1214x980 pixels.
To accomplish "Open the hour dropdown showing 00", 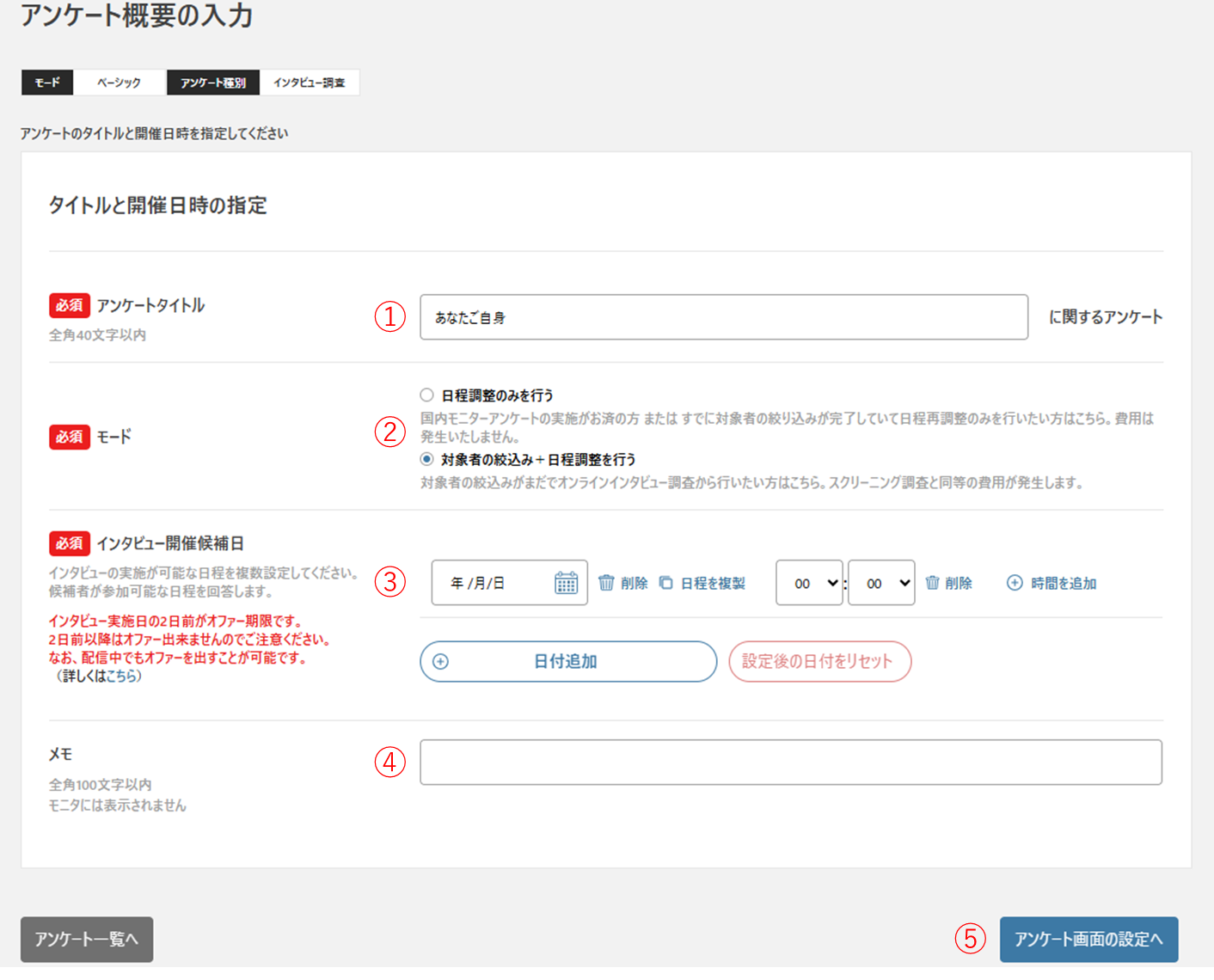I will point(809,583).
